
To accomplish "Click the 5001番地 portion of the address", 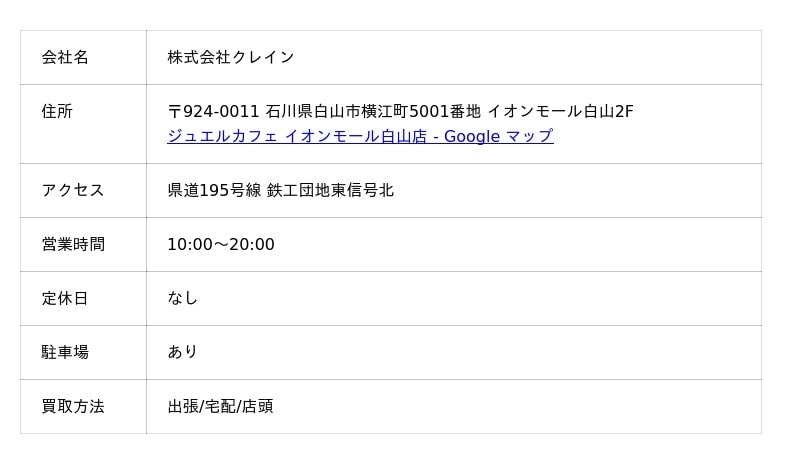I will 445,111.
